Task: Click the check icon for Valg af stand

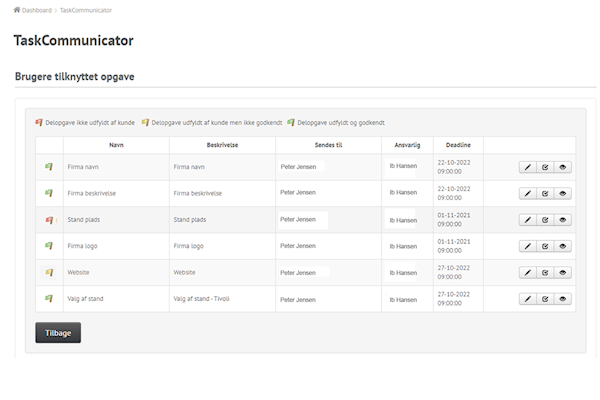Action: tap(545, 298)
